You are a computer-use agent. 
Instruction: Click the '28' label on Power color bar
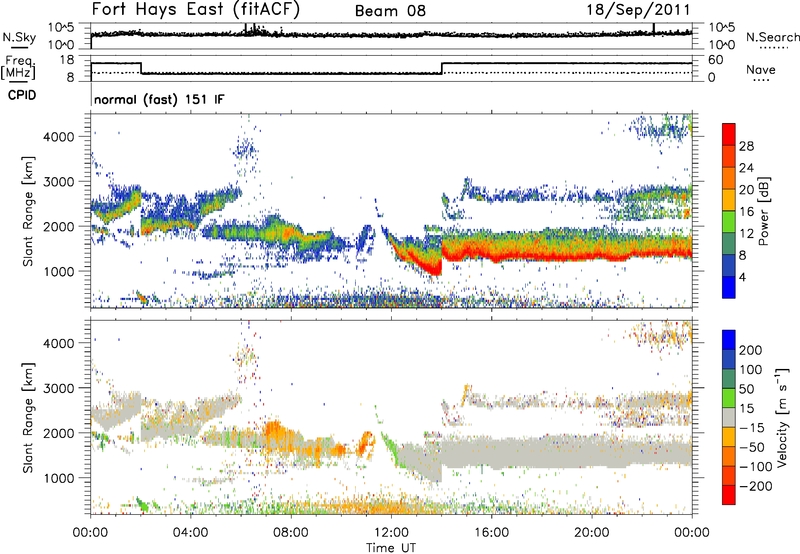(x=746, y=146)
